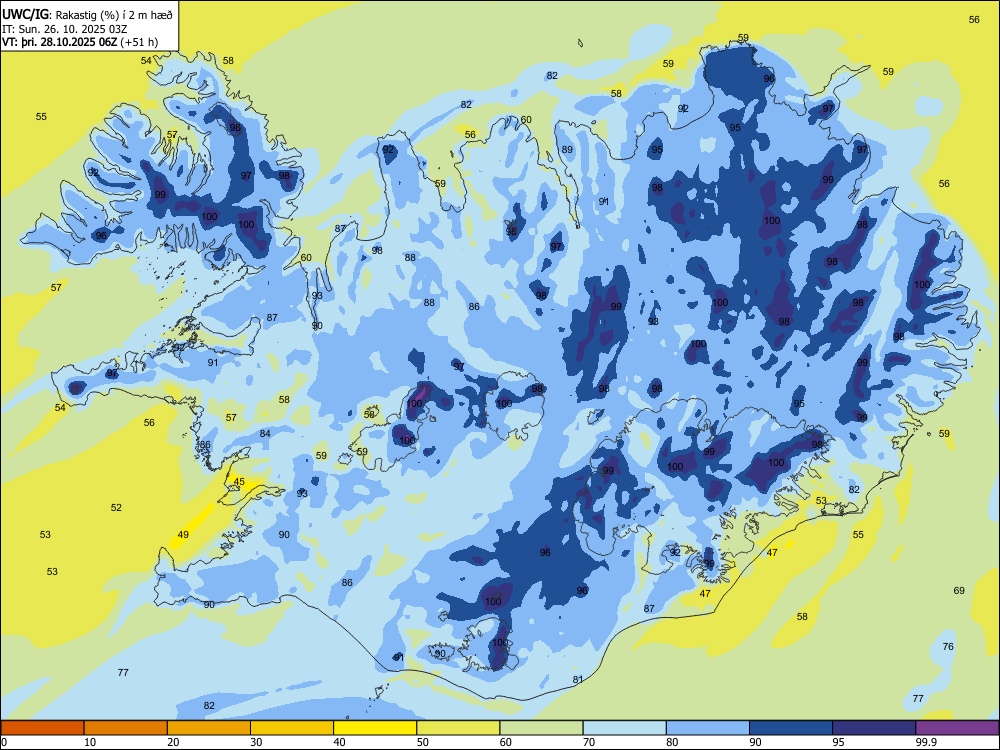This screenshot has height=750, width=1000.
Task: Click the purple legend swatch above 99.9
Action: [957, 728]
